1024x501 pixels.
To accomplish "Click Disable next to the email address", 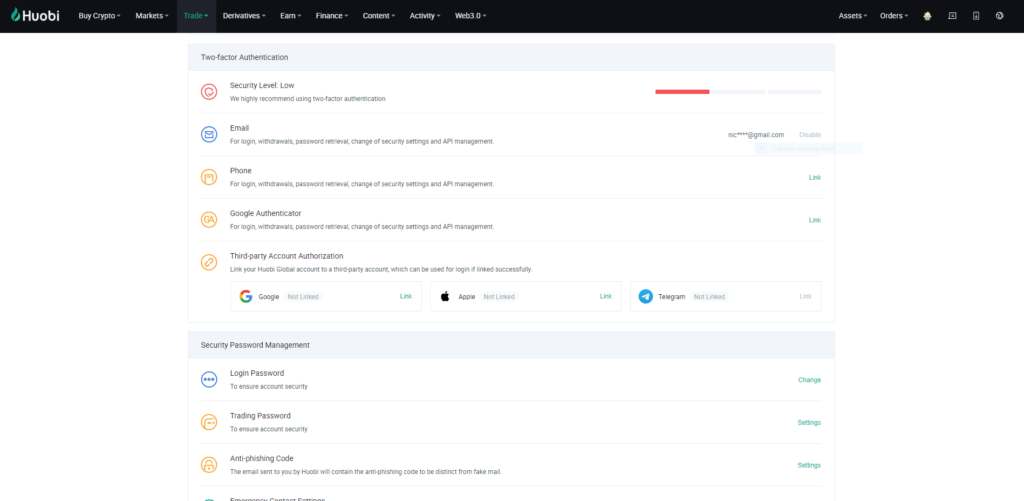I will click(x=810, y=135).
